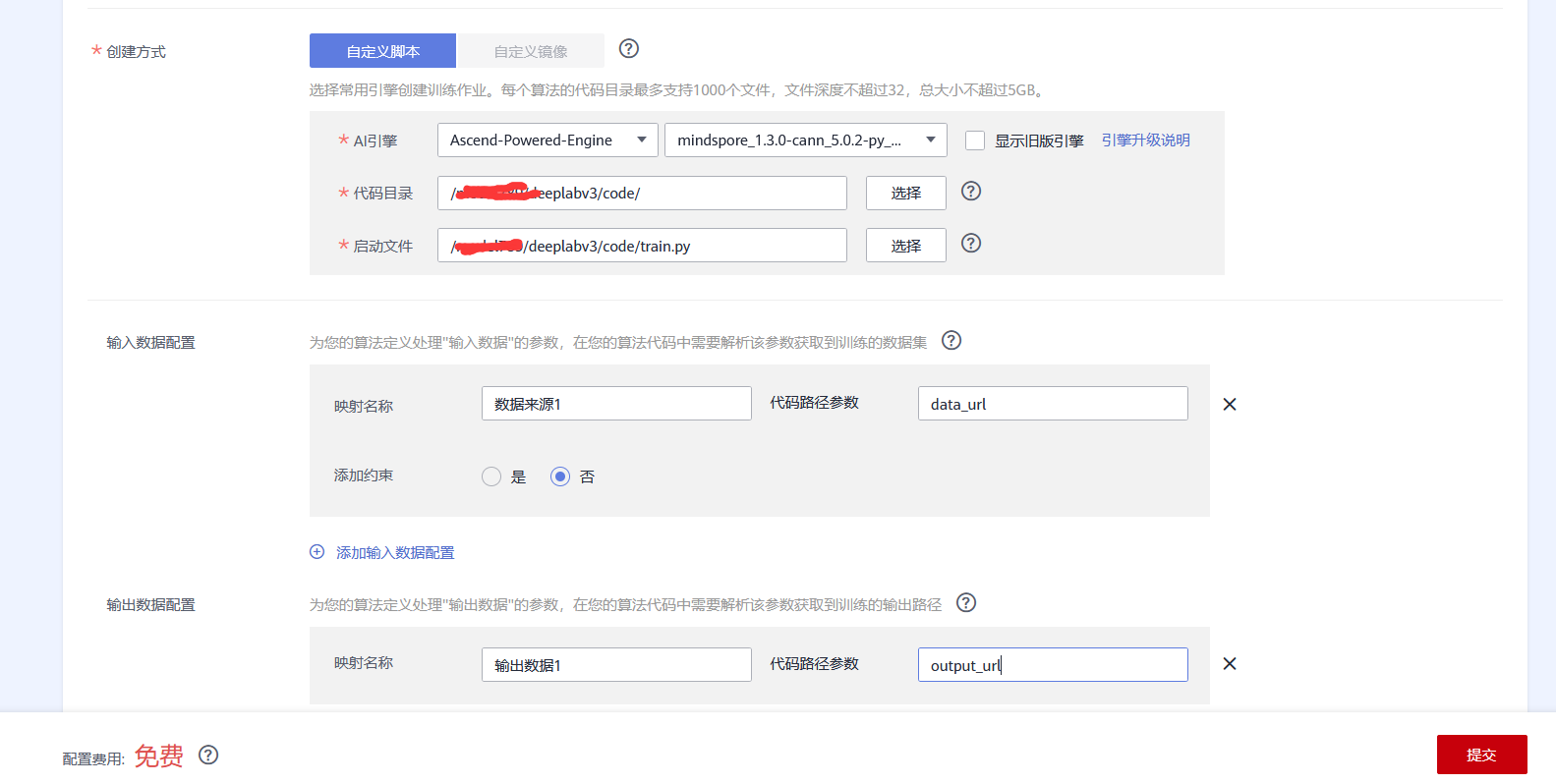Select the 是 radio for adding constraints
The image size is (1556, 784).
pyautogui.click(x=491, y=476)
